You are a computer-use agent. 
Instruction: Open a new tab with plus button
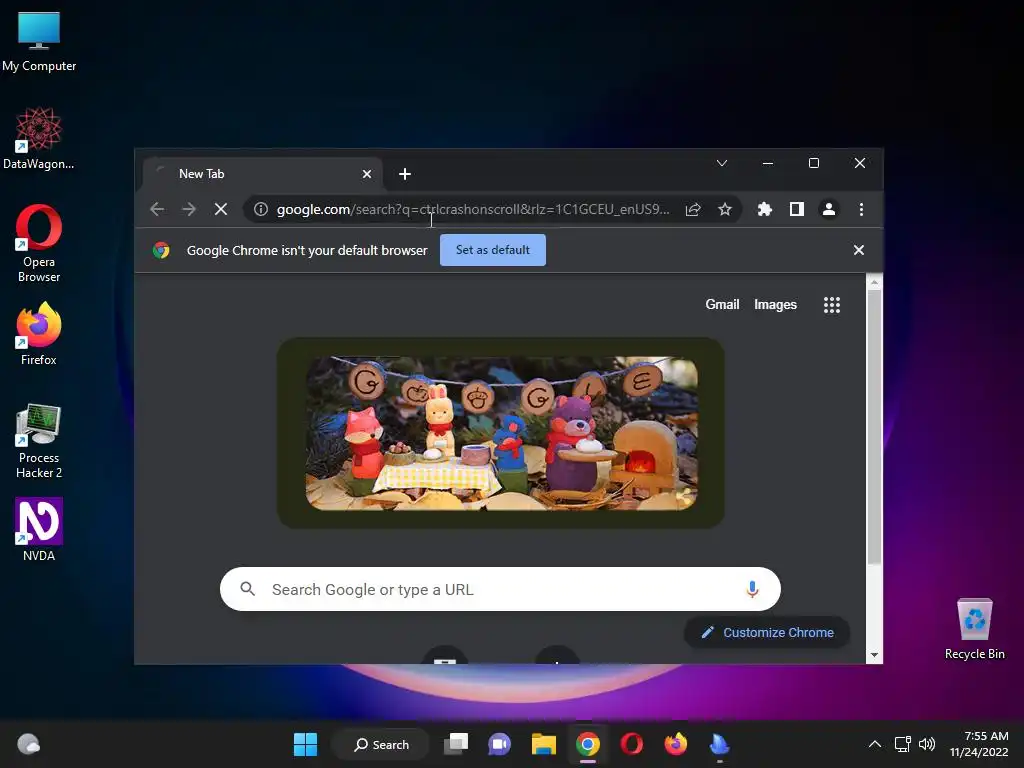405,174
